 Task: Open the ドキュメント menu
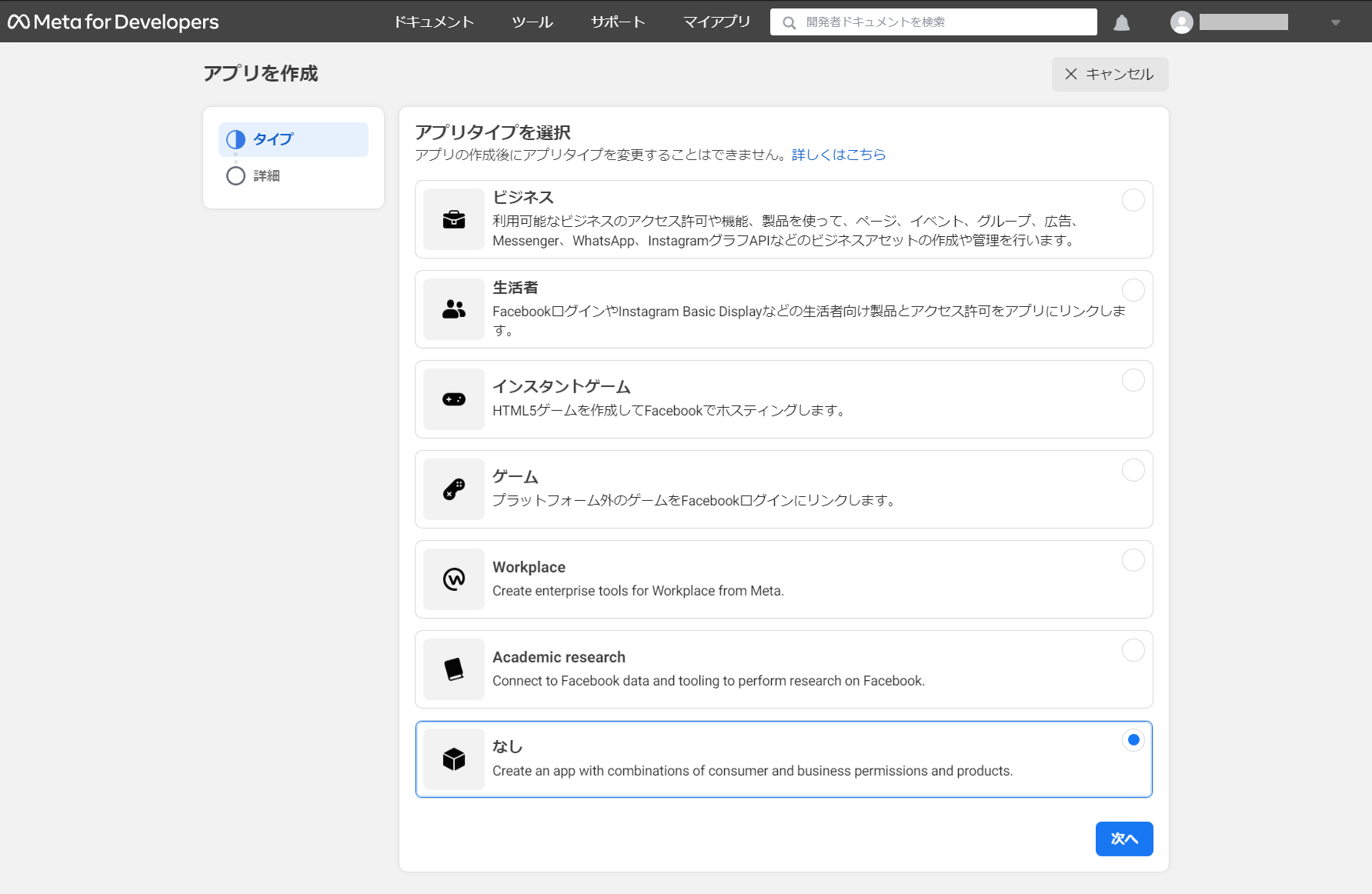[434, 22]
